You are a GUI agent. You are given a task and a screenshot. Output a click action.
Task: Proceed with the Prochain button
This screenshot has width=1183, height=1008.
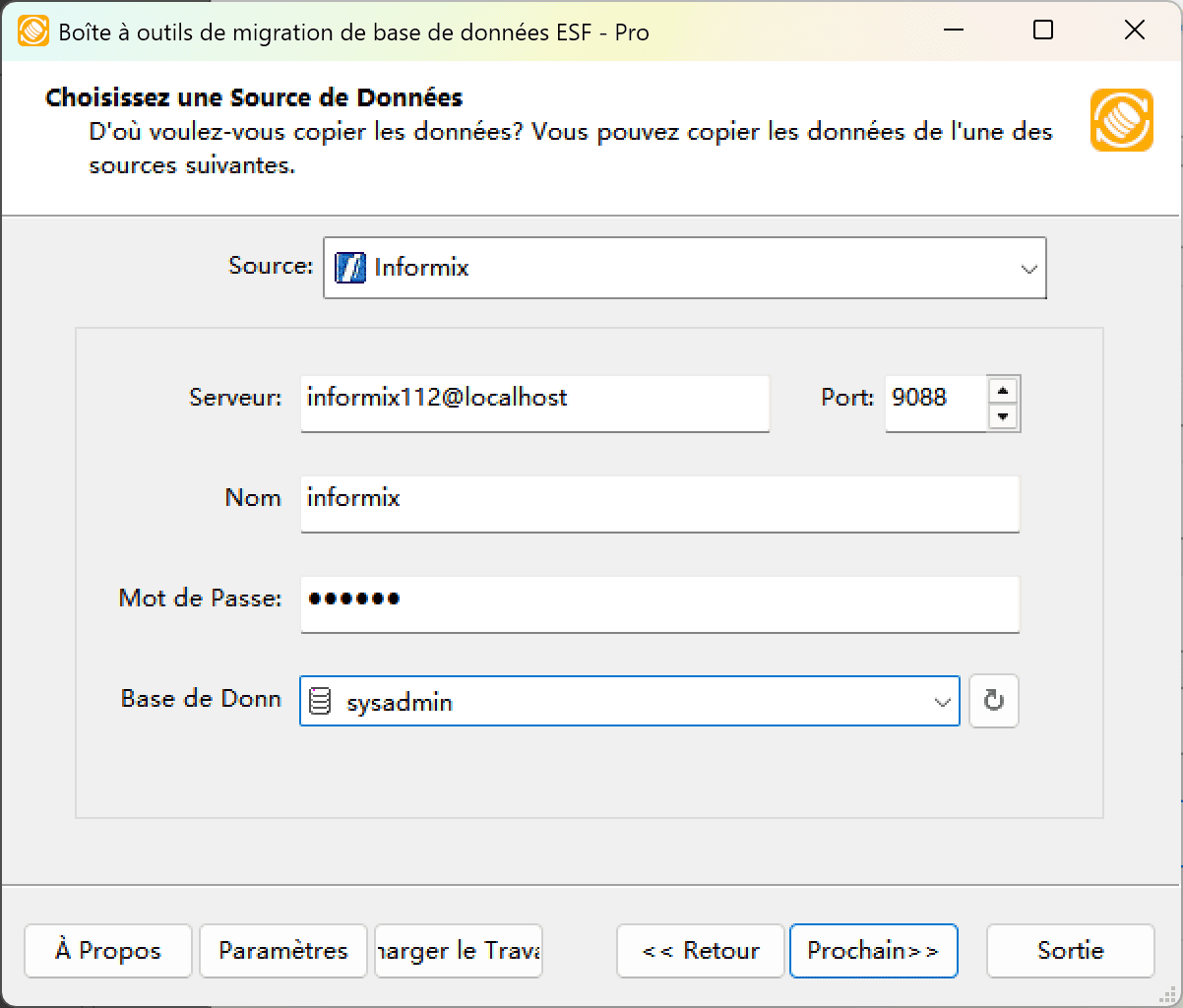tap(873, 951)
